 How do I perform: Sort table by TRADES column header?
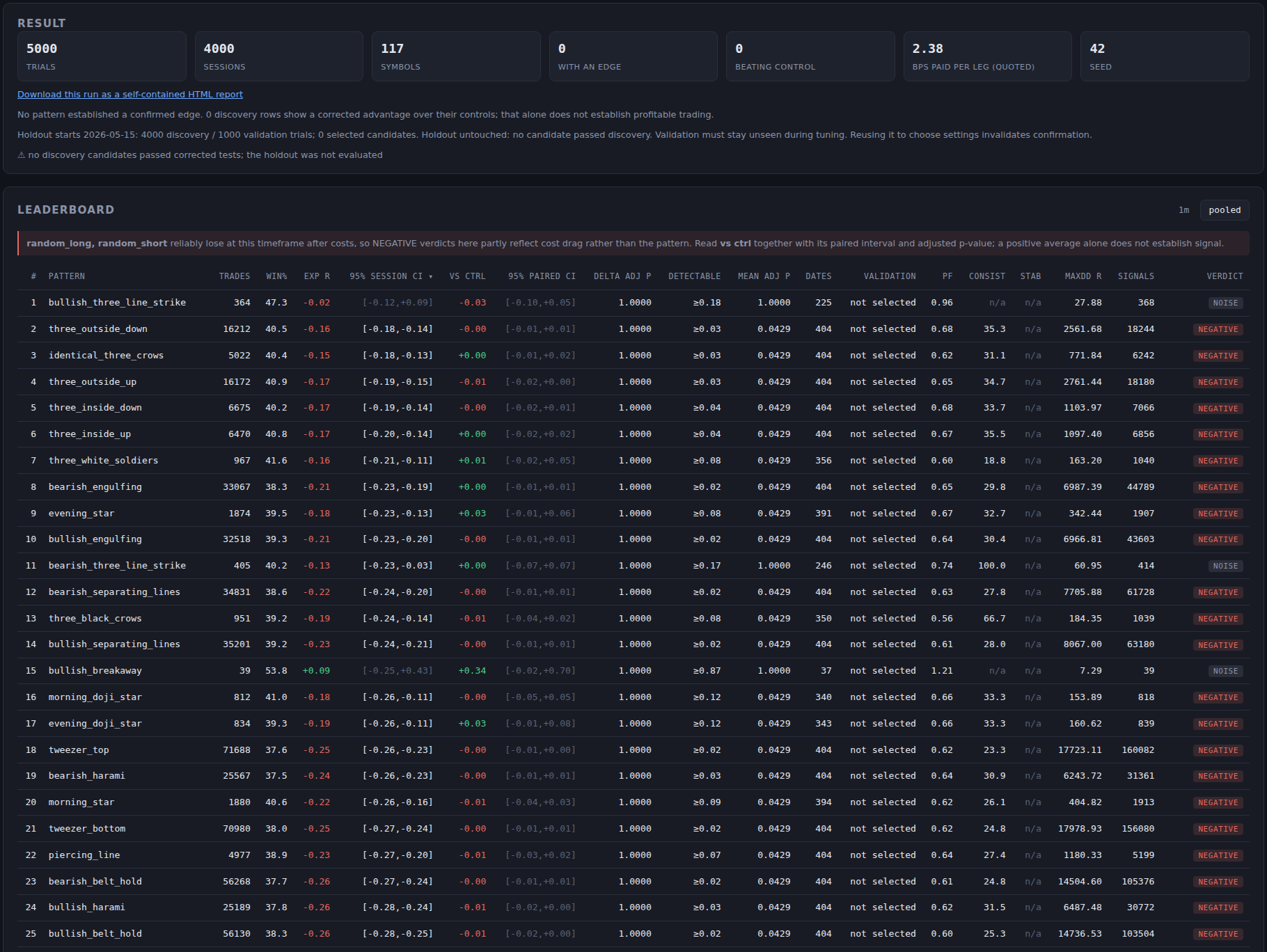(235, 276)
